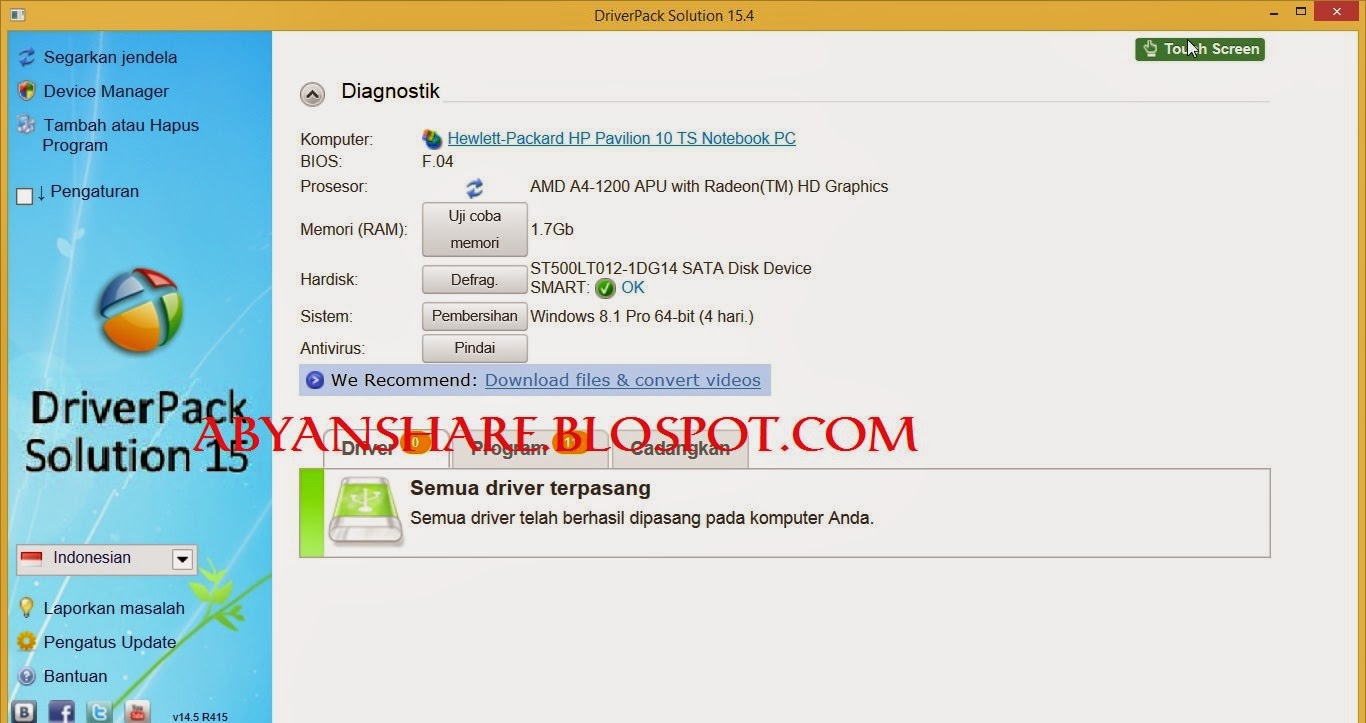Click the Pengatus Update label
1366x723 pixels.
(110, 642)
